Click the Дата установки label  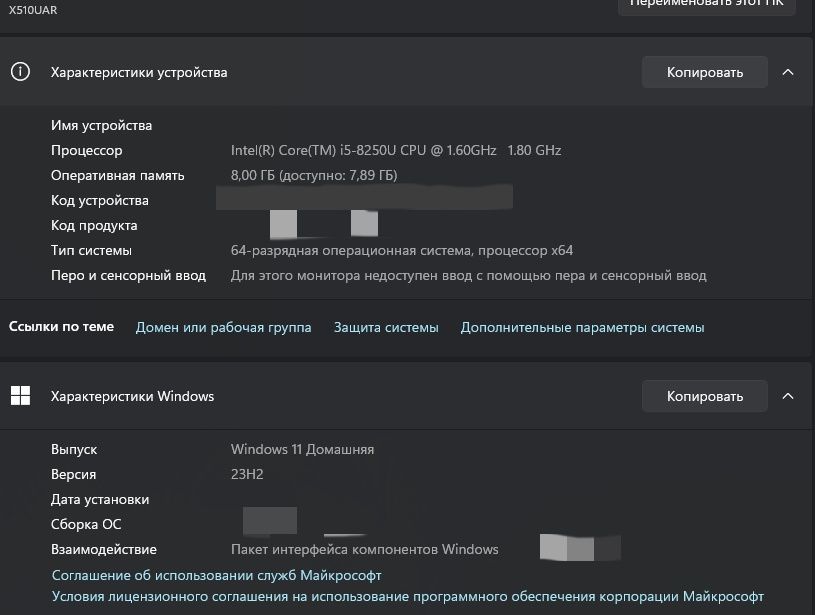tap(100, 500)
